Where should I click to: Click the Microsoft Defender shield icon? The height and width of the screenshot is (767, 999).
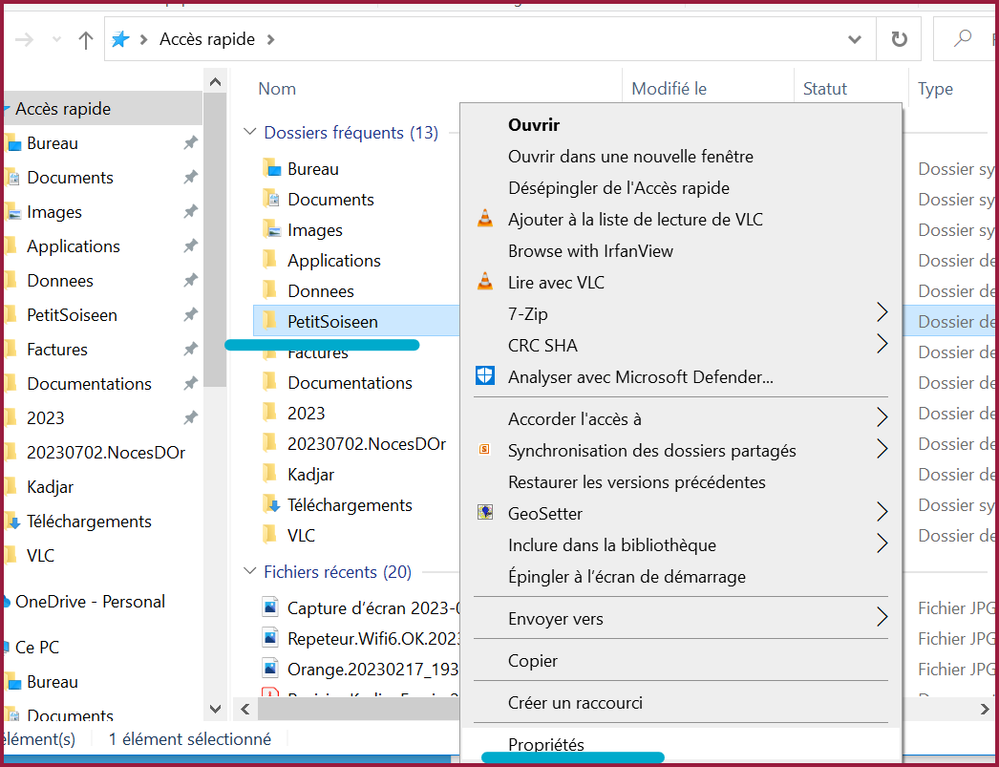(485, 377)
